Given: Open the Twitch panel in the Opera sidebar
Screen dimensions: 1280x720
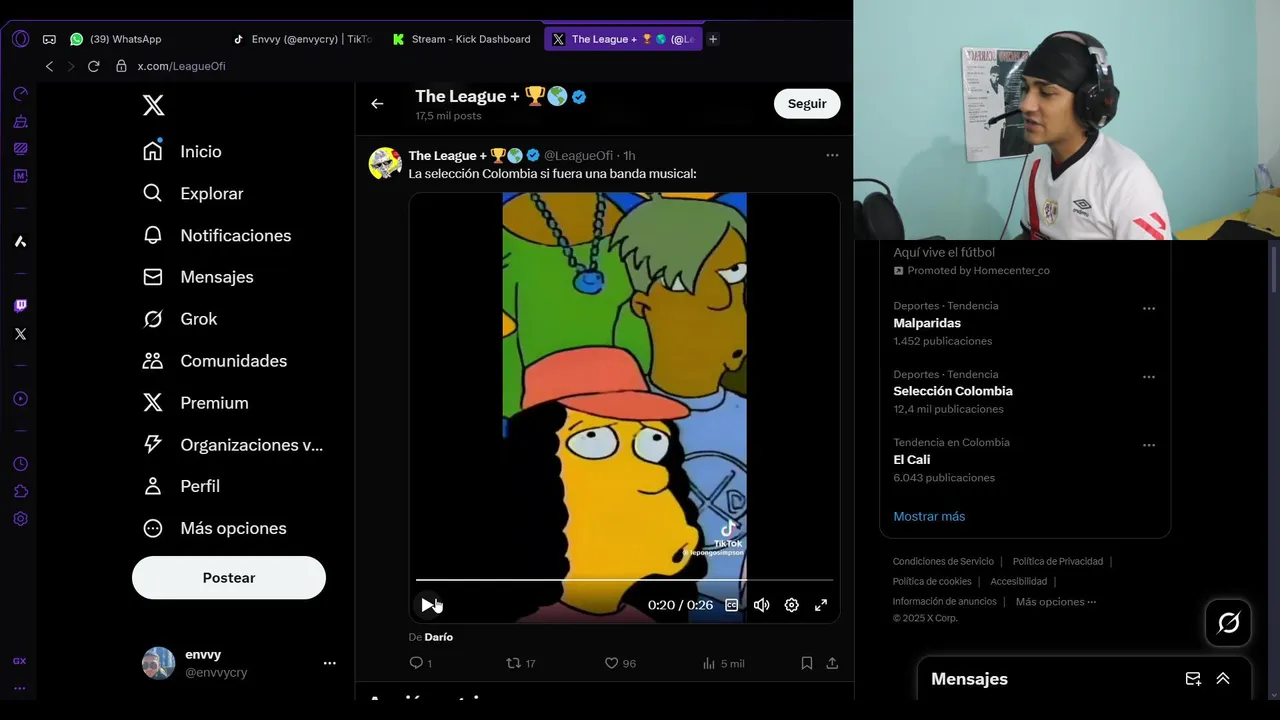Looking at the screenshot, I should point(20,306).
